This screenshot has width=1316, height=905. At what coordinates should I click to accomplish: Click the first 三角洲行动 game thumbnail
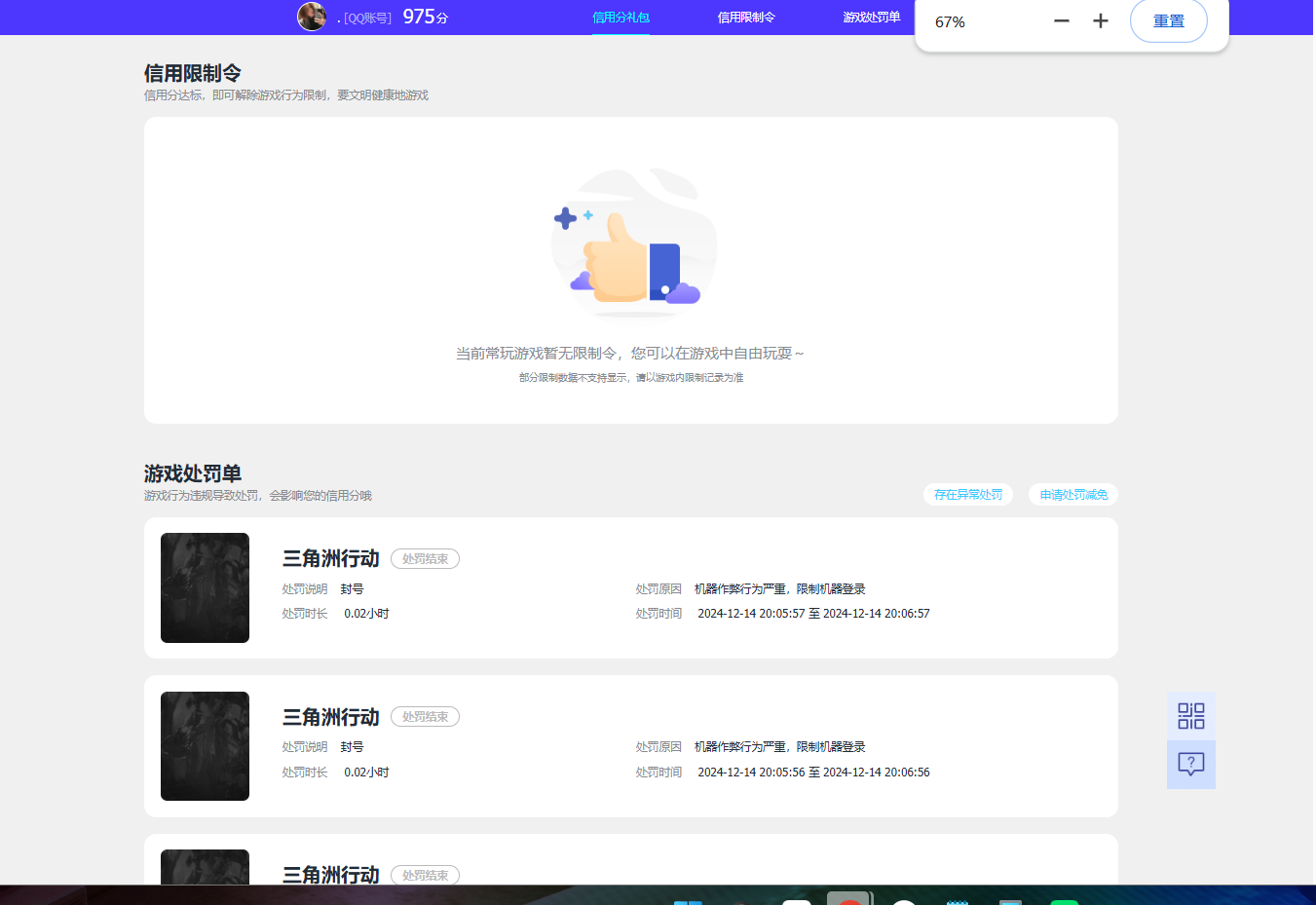click(x=205, y=587)
